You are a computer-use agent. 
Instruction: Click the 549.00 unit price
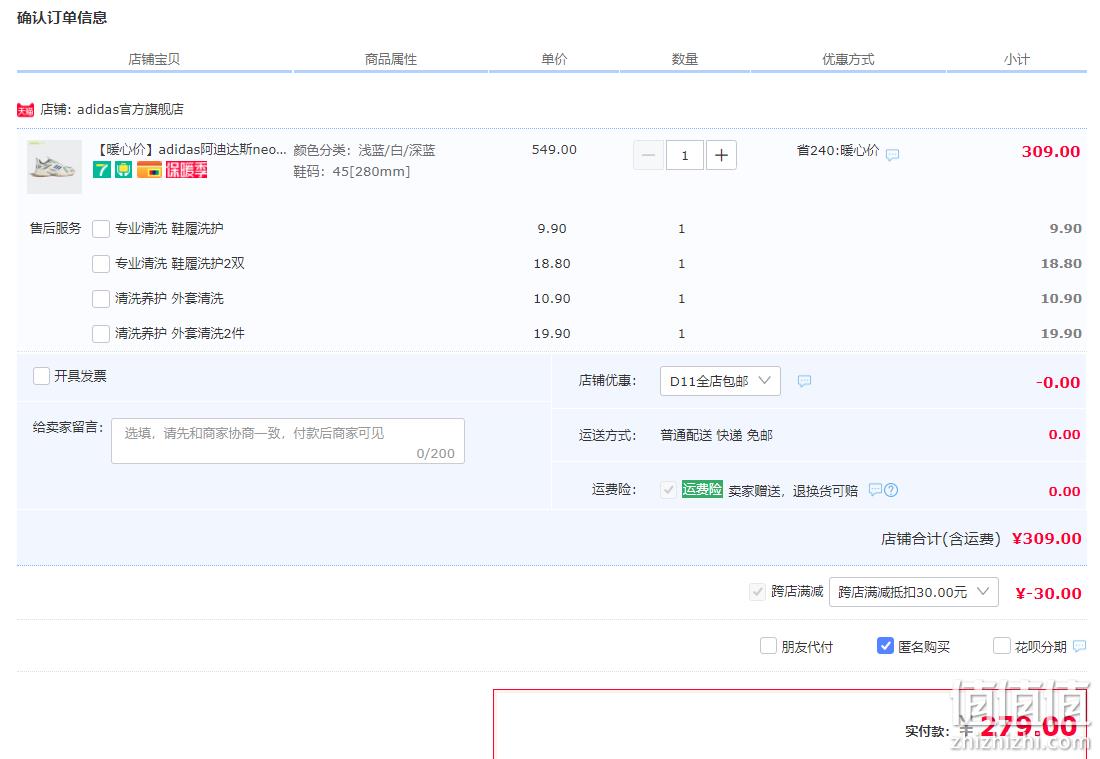(x=554, y=149)
